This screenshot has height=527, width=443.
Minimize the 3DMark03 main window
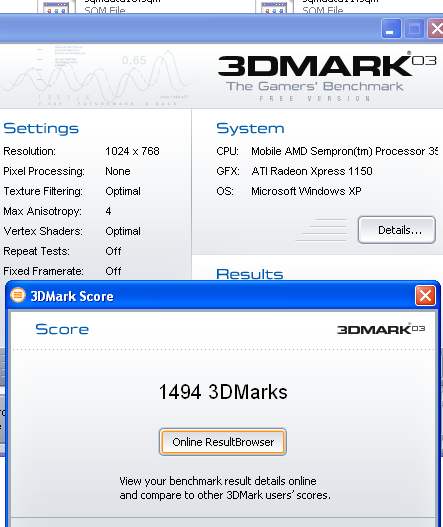click(x=391, y=29)
